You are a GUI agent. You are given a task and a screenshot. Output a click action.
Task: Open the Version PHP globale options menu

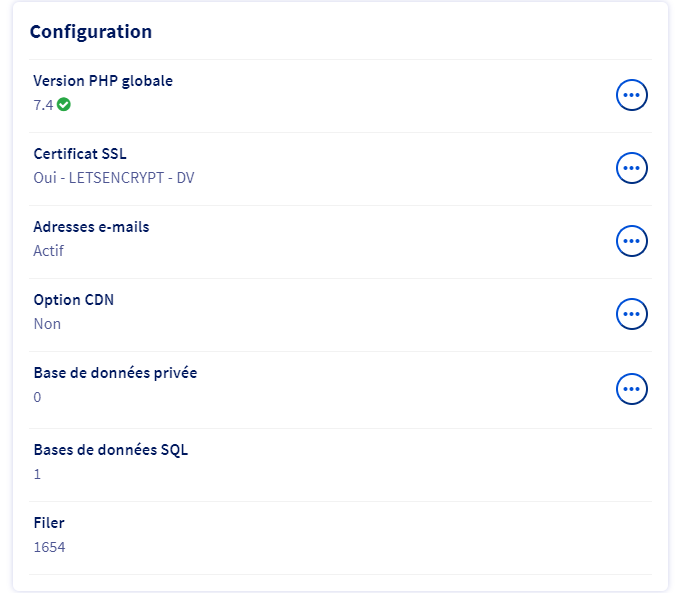click(631, 95)
